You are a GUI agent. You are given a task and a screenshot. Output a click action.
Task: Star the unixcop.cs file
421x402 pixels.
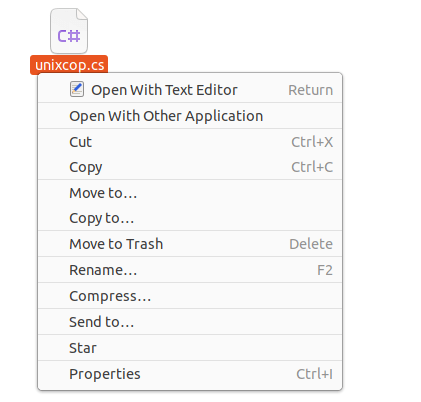pos(190,348)
